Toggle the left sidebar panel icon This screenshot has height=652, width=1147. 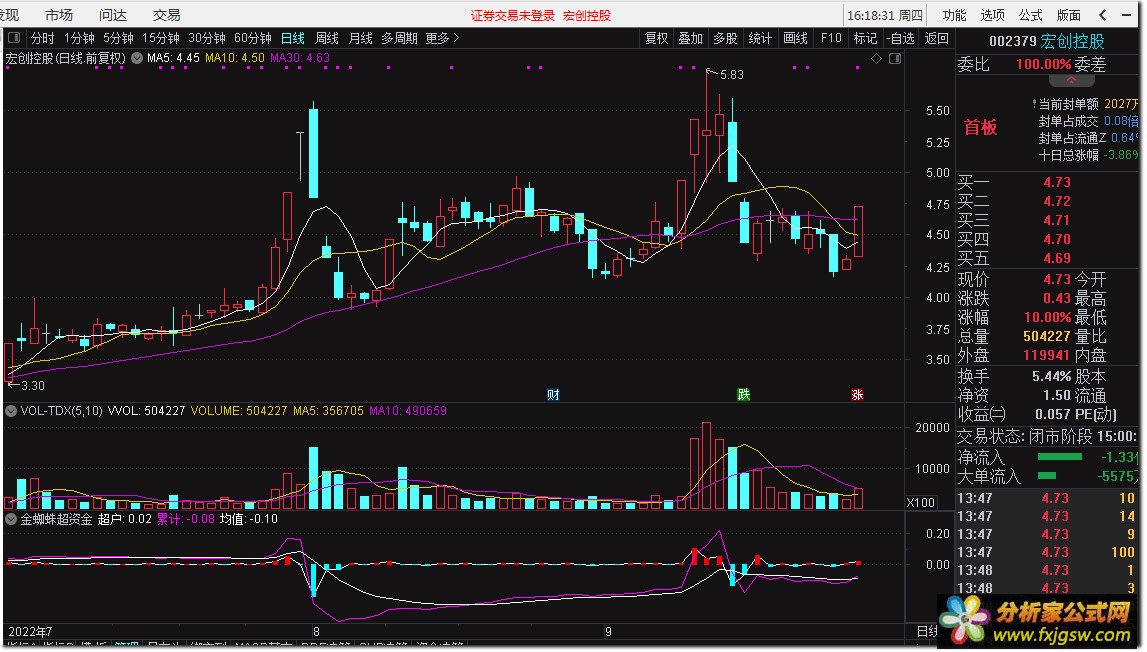coord(14,37)
